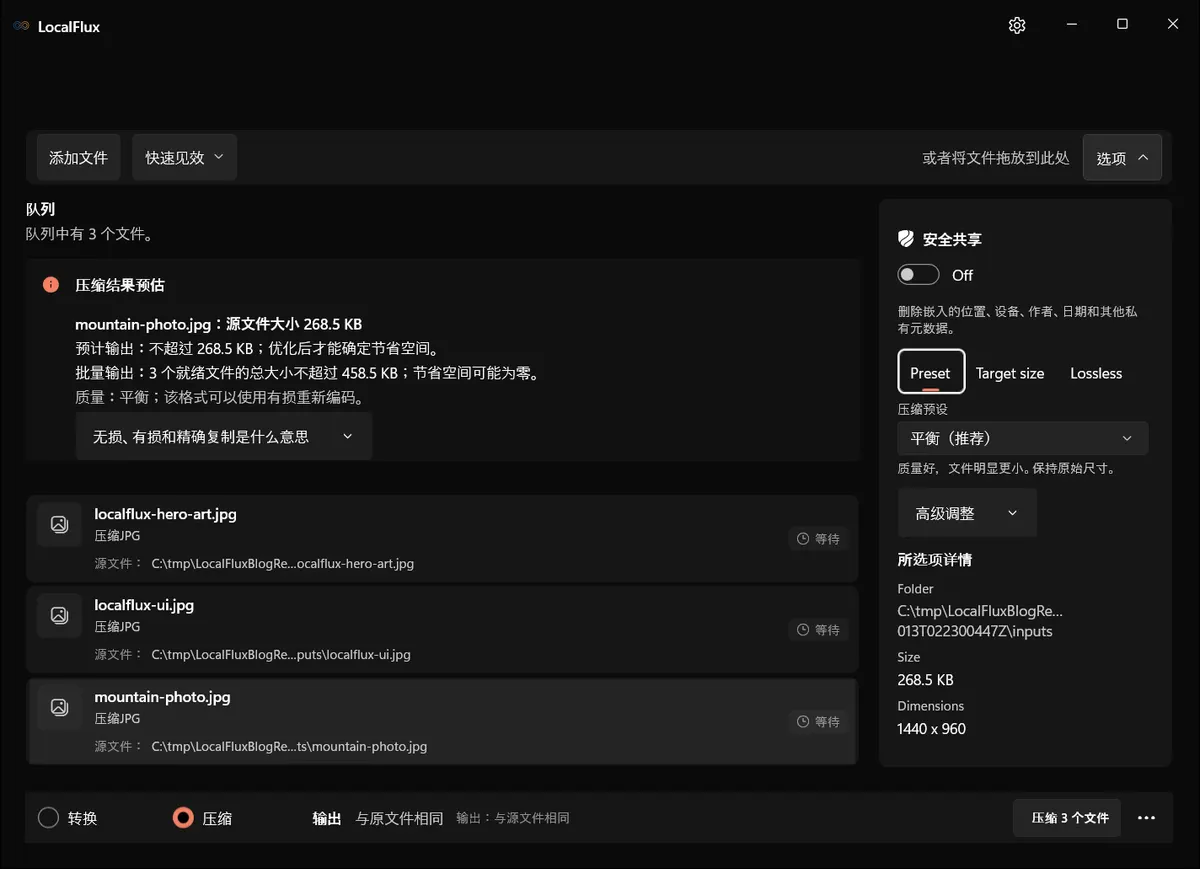1200x869 pixels.
Task: Maximize the LocalFlux window
Action: point(1122,25)
